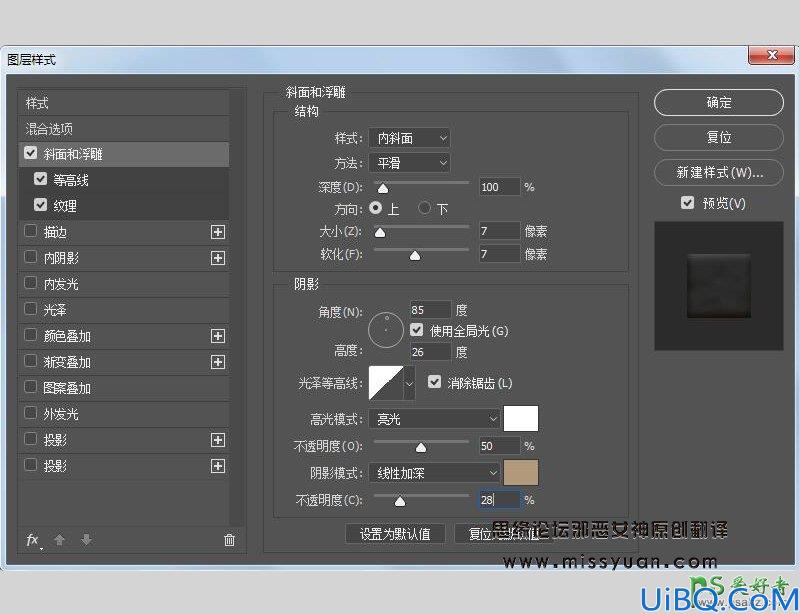The image size is (800, 614).
Task: Click shadow opacity field showing 28
Action: [x=499, y=500]
